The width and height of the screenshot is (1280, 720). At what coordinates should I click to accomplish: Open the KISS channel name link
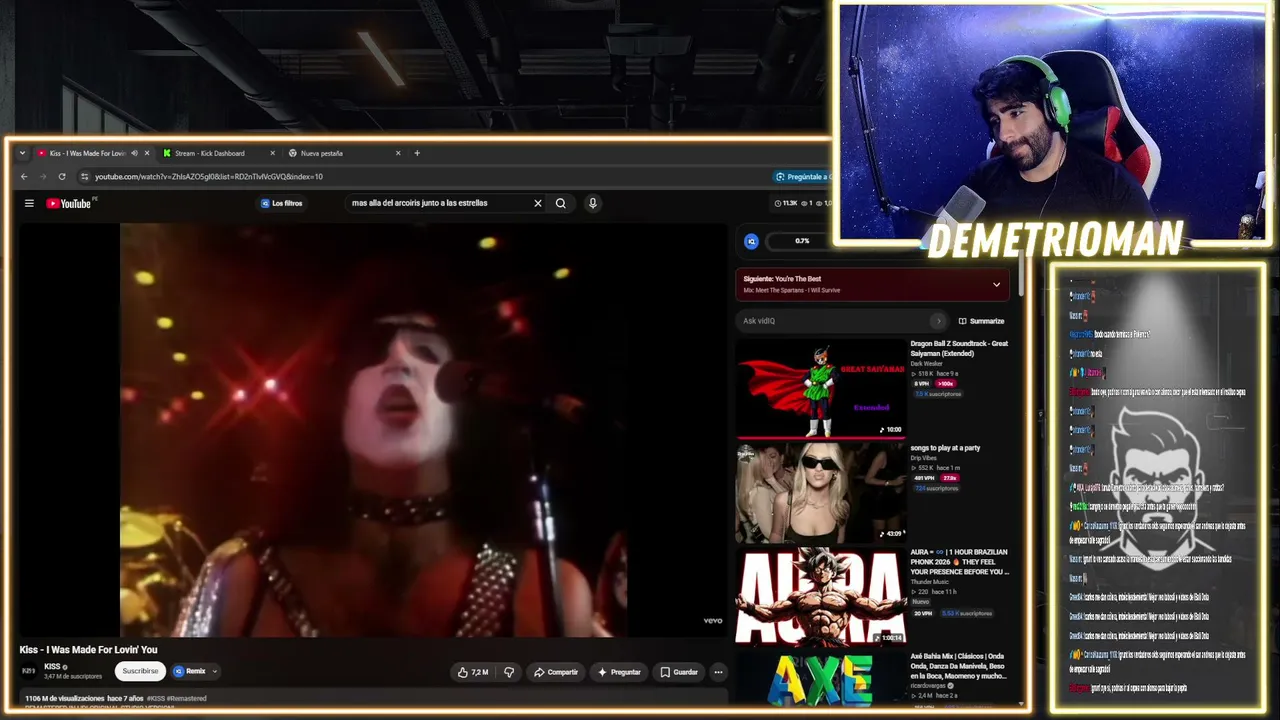[52, 667]
